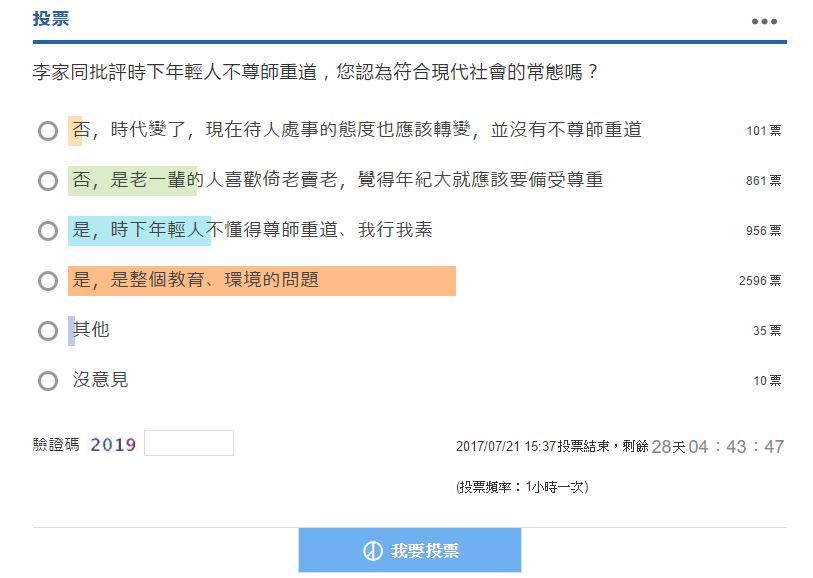Viewport: 813px width, 578px height.
Task: Click the poll question about 李家同
Action: pos(315,73)
